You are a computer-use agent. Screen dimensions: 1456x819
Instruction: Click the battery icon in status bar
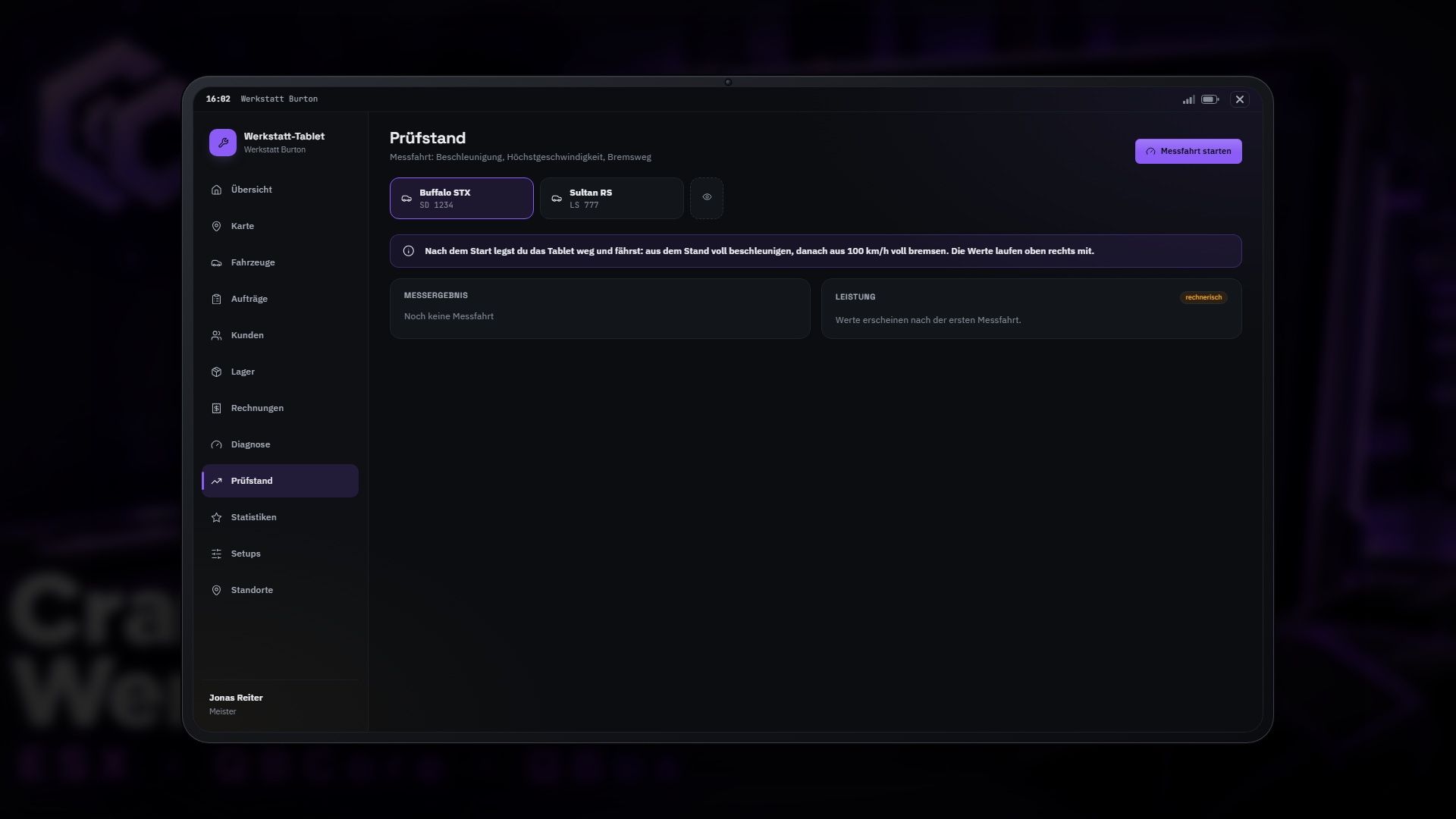tap(1210, 99)
